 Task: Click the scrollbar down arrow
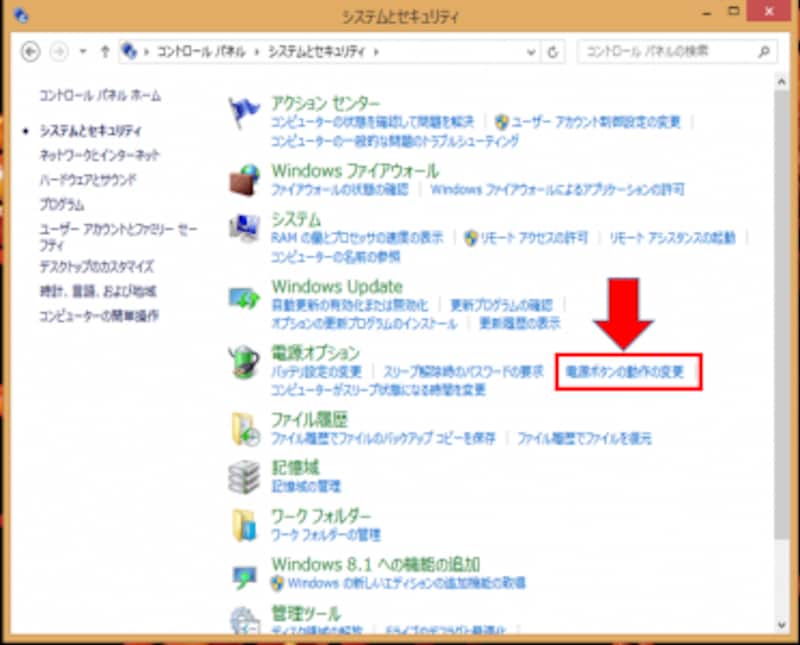[782, 625]
